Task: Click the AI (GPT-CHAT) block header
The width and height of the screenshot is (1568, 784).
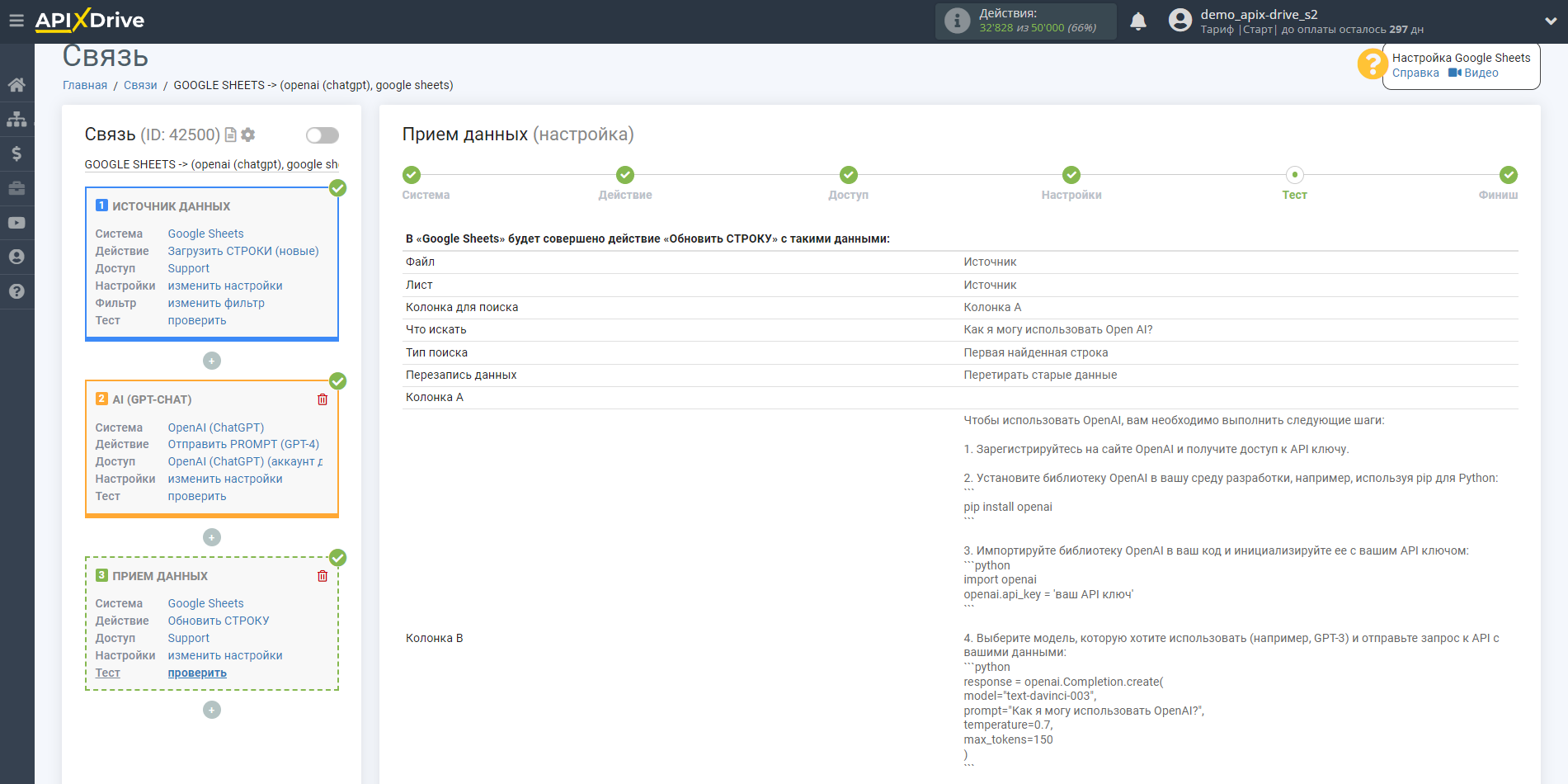Action: (x=152, y=399)
